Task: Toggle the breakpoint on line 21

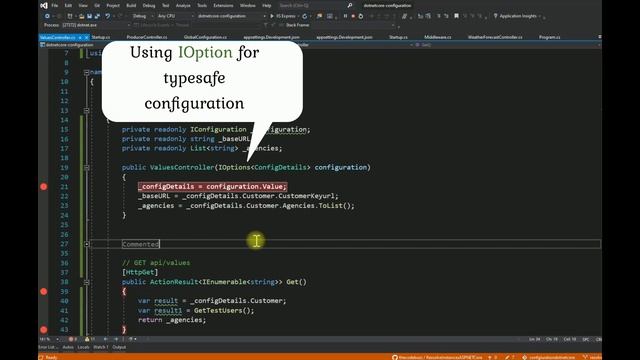Action: click(44, 187)
